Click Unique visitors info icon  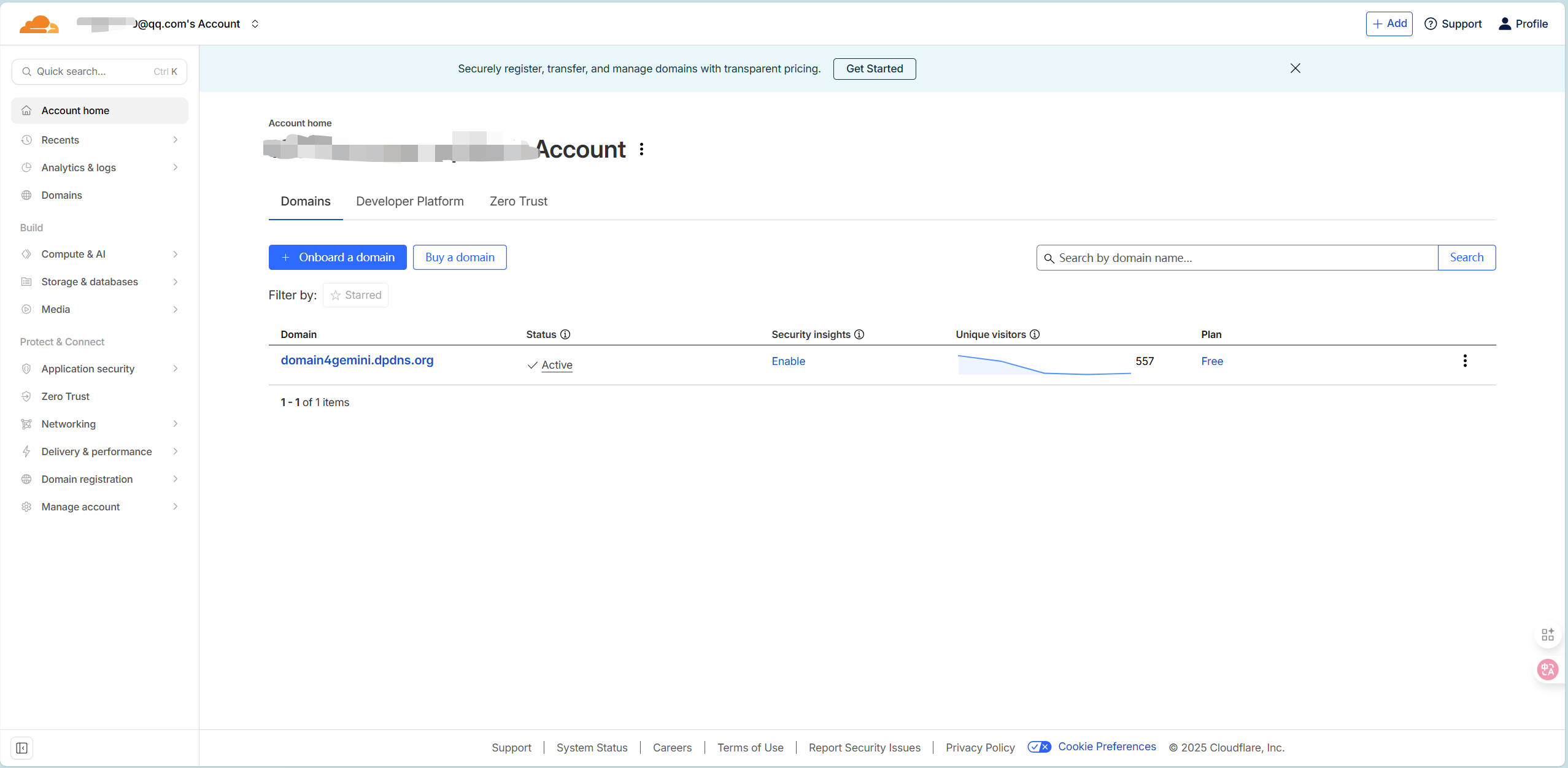(1035, 334)
